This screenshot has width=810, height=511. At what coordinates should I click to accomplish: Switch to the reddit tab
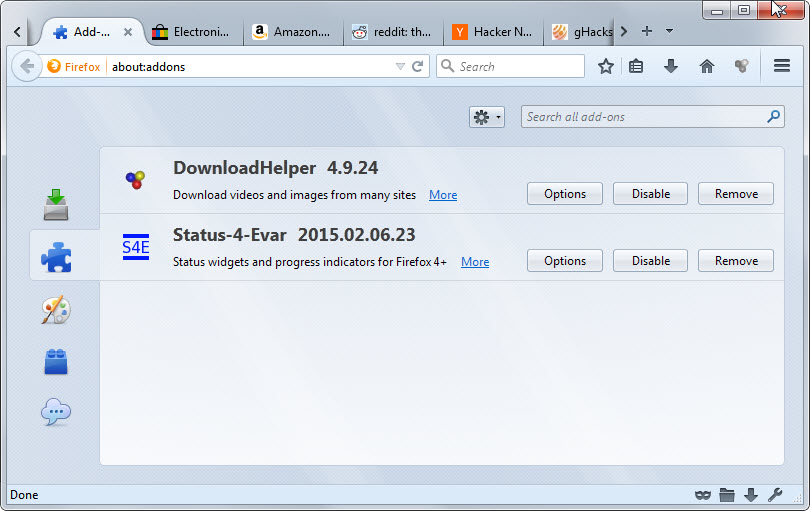[392, 32]
